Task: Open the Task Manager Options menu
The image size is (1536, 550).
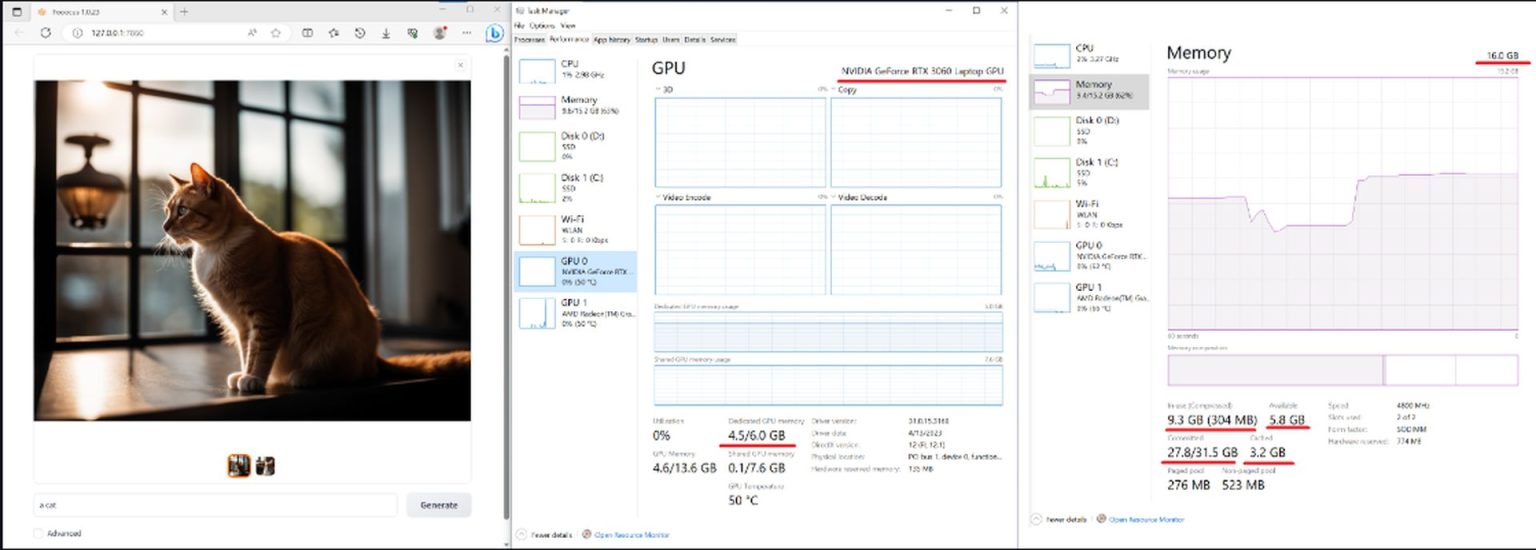Action: coord(541,25)
